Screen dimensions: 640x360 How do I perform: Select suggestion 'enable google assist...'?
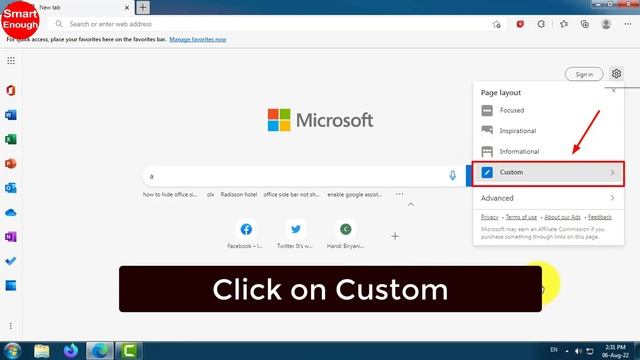pos(355,195)
